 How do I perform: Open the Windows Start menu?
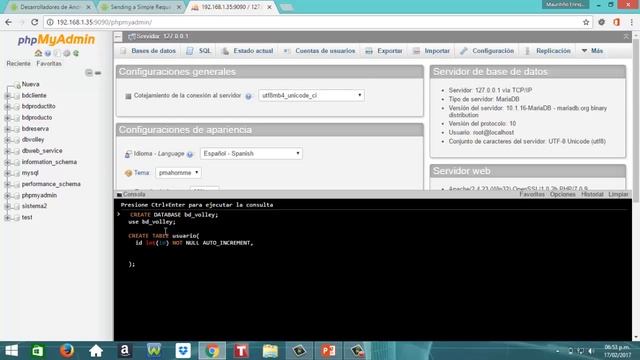pos(11,351)
